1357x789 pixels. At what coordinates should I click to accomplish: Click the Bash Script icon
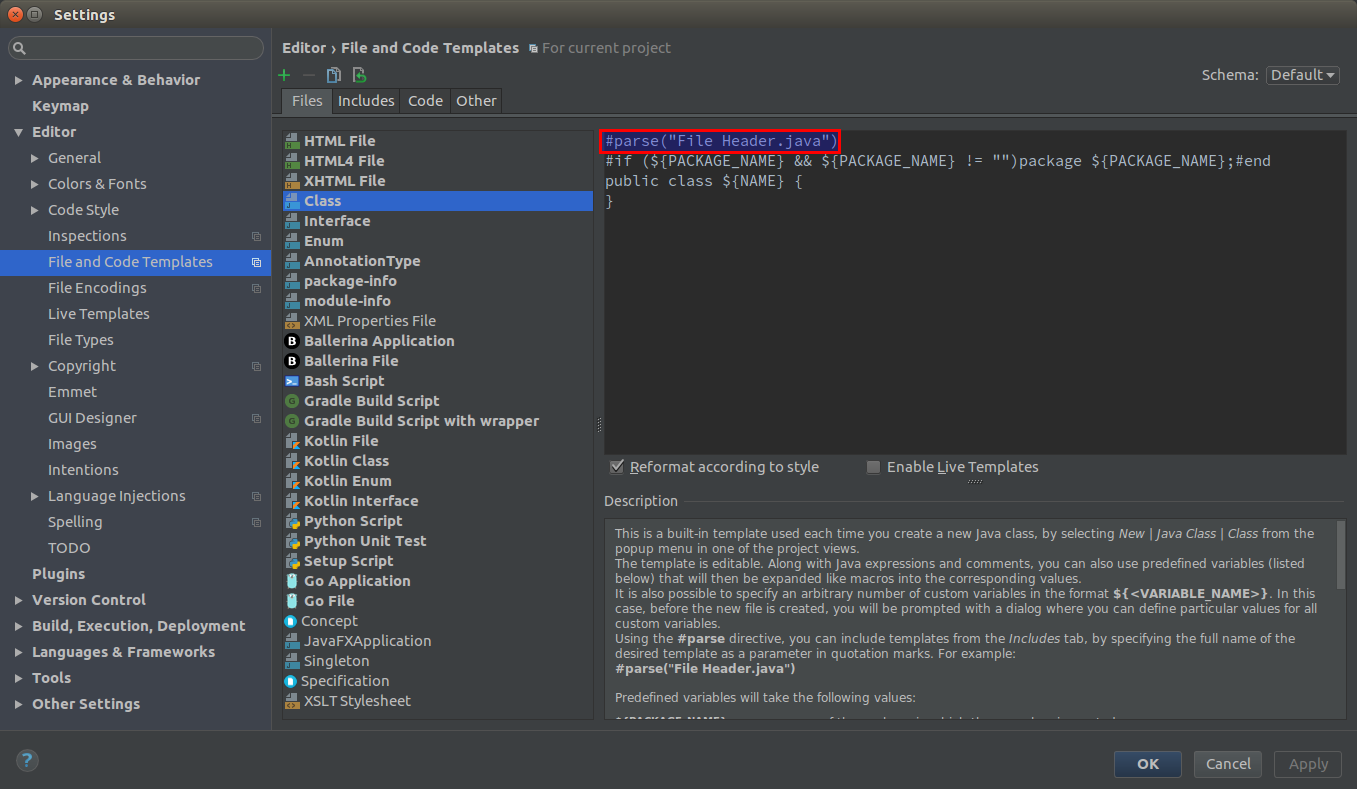click(x=292, y=381)
